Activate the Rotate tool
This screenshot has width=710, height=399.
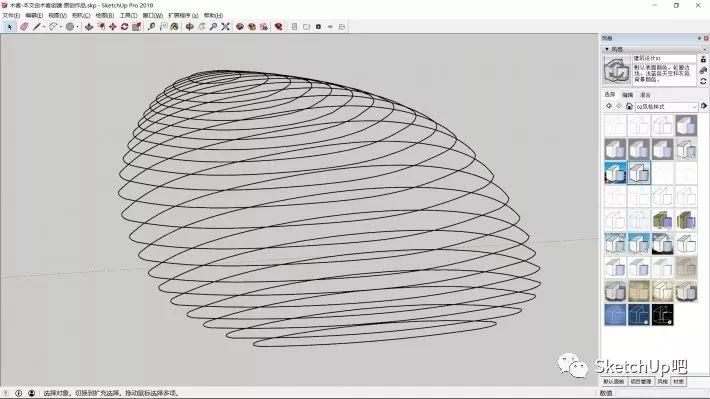pos(124,27)
